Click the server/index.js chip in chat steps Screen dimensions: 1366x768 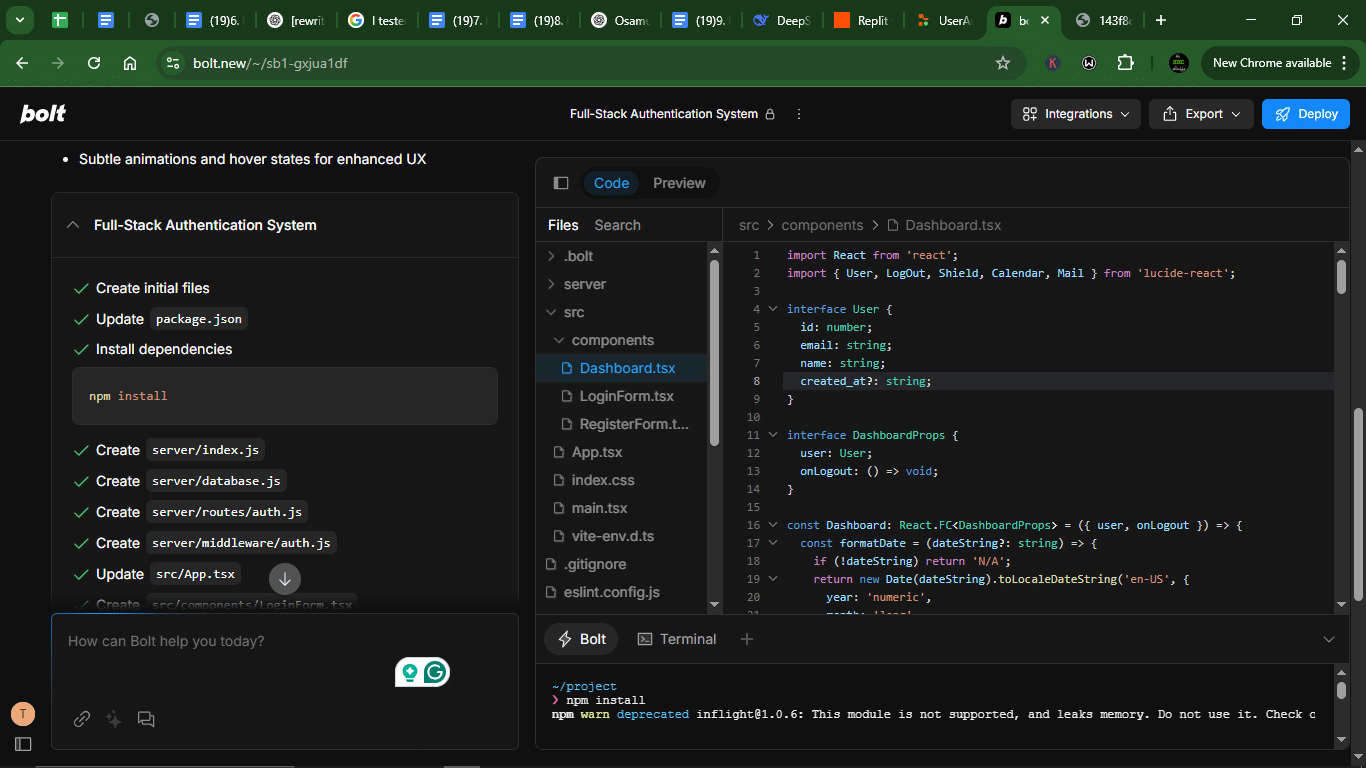(205, 450)
